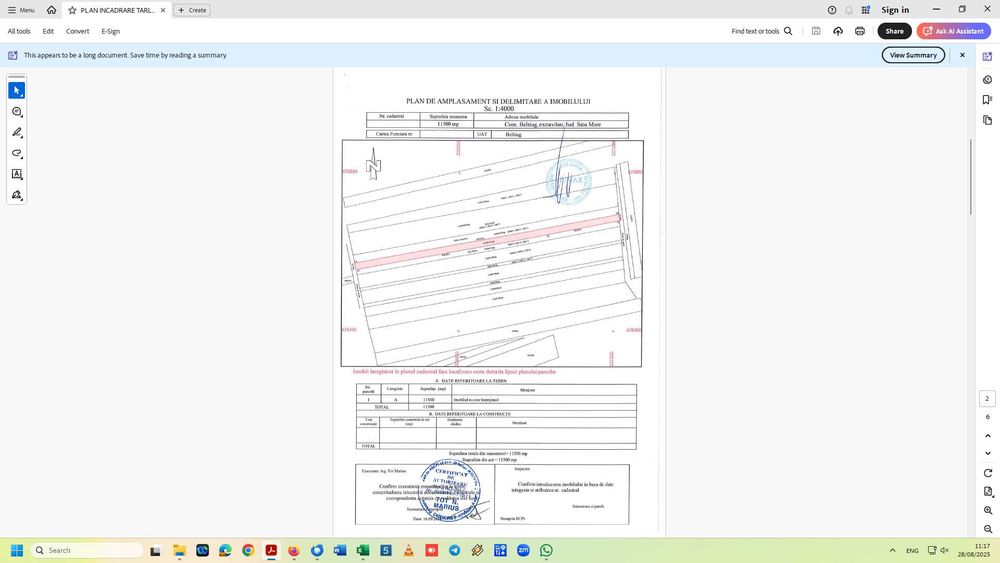
Task: Open the bookmarks panel icon
Action: (987, 99)
